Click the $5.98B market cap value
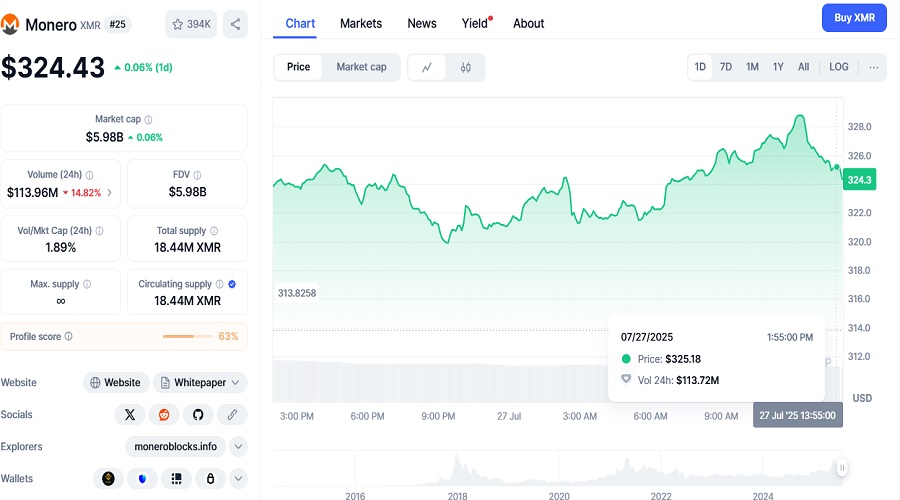Screen dimensions: 900x500 pos(104,137)
